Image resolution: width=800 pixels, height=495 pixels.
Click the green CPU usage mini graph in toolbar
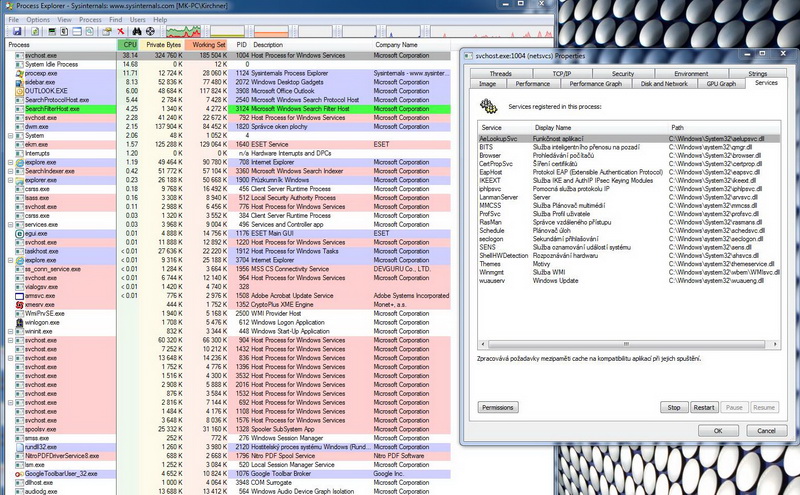183,32
